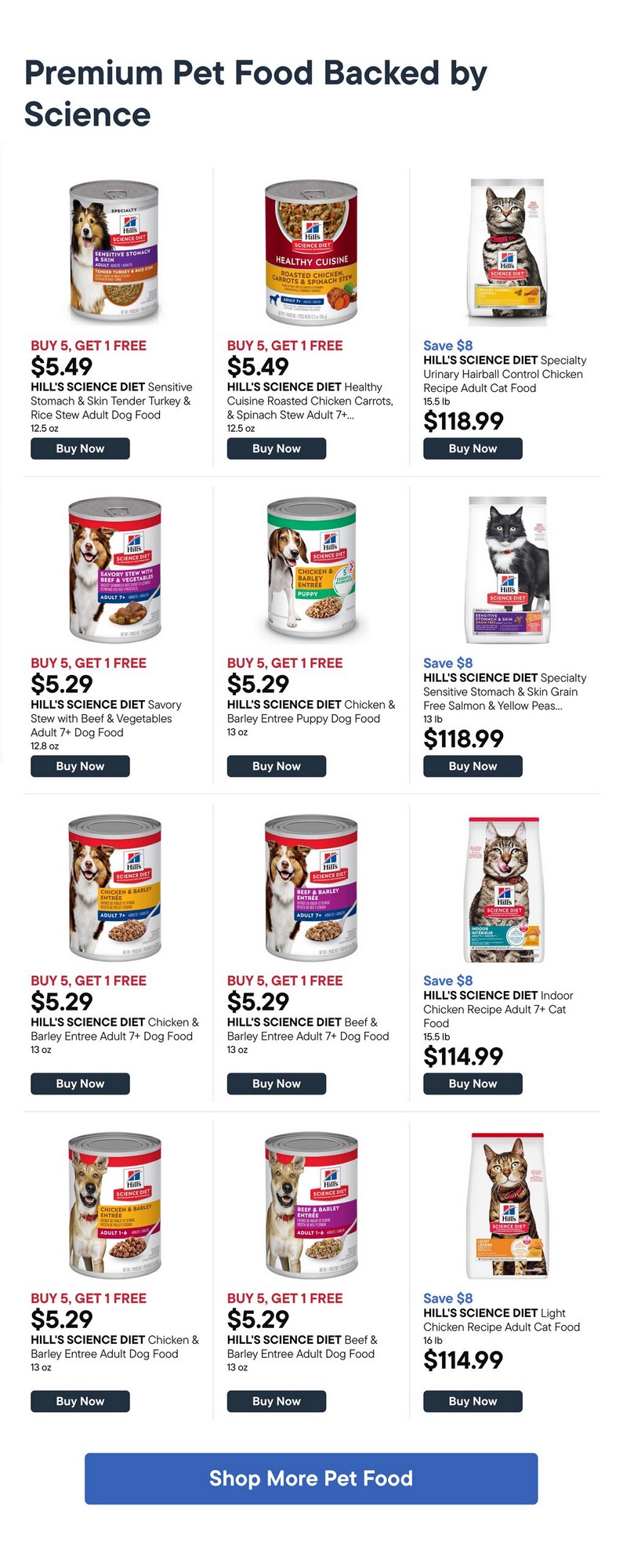Click the Chicken & Barley Puppy can image
The height and width of the screenshot is (1568, 623).
point(311,571)
